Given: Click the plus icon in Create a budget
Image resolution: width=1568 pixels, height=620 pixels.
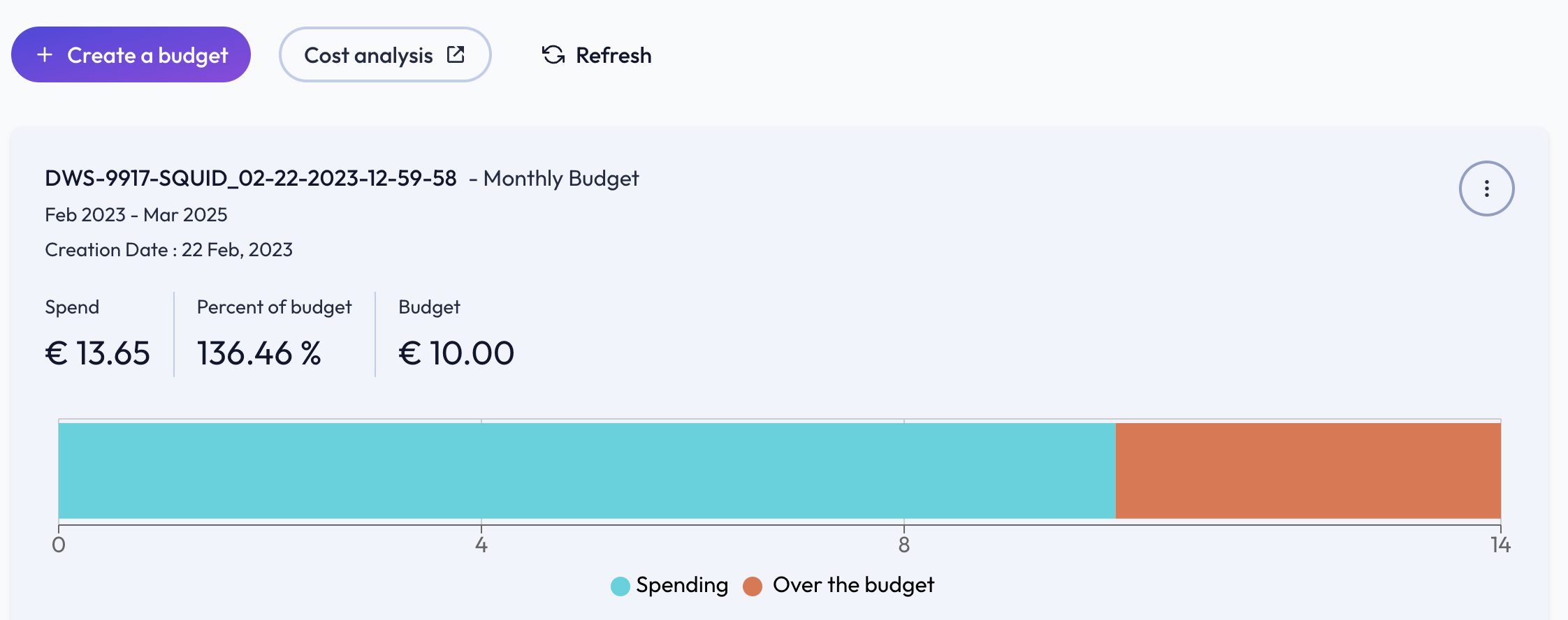Looking at the screenshot, I should (45, 54).
